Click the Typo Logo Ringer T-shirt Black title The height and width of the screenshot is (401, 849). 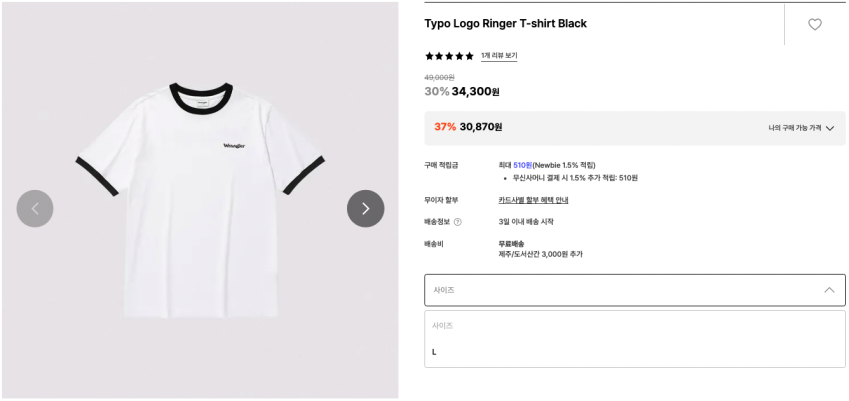point(505,23)
